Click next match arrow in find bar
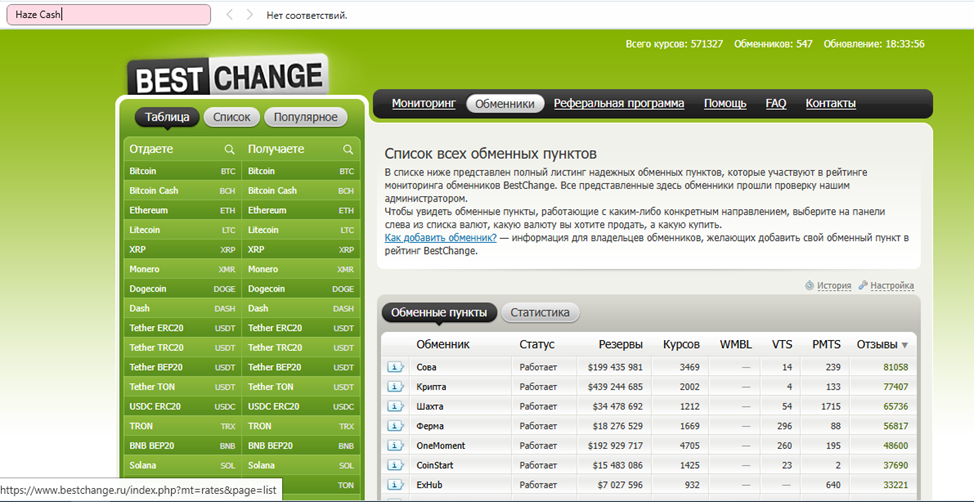This screenshot has width=974, height=502. 250,14
